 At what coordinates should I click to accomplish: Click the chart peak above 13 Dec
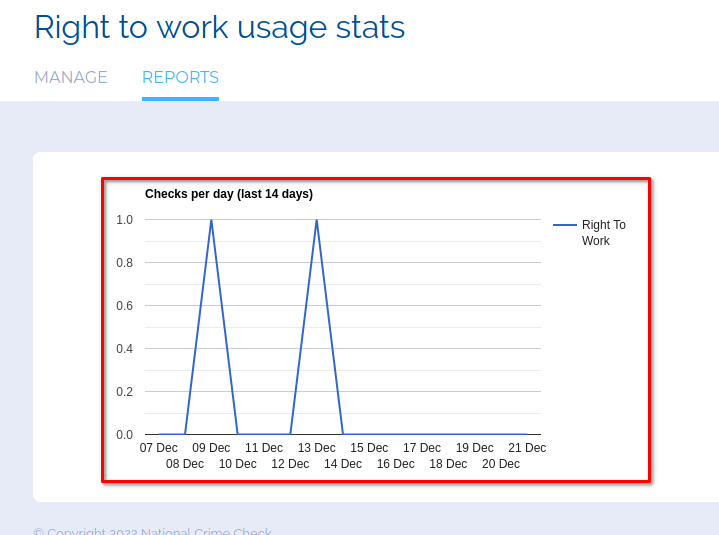coord(317,221)
